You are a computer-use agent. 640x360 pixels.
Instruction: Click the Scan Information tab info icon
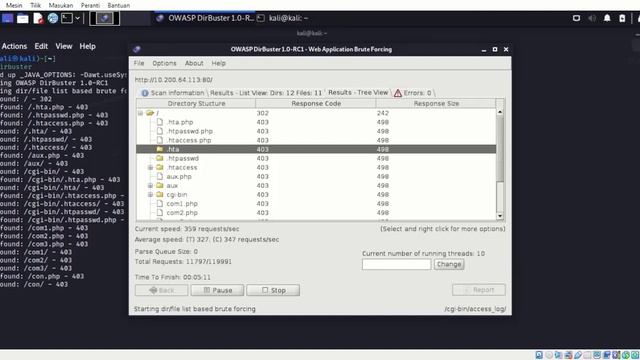click(x=145, y=93)
